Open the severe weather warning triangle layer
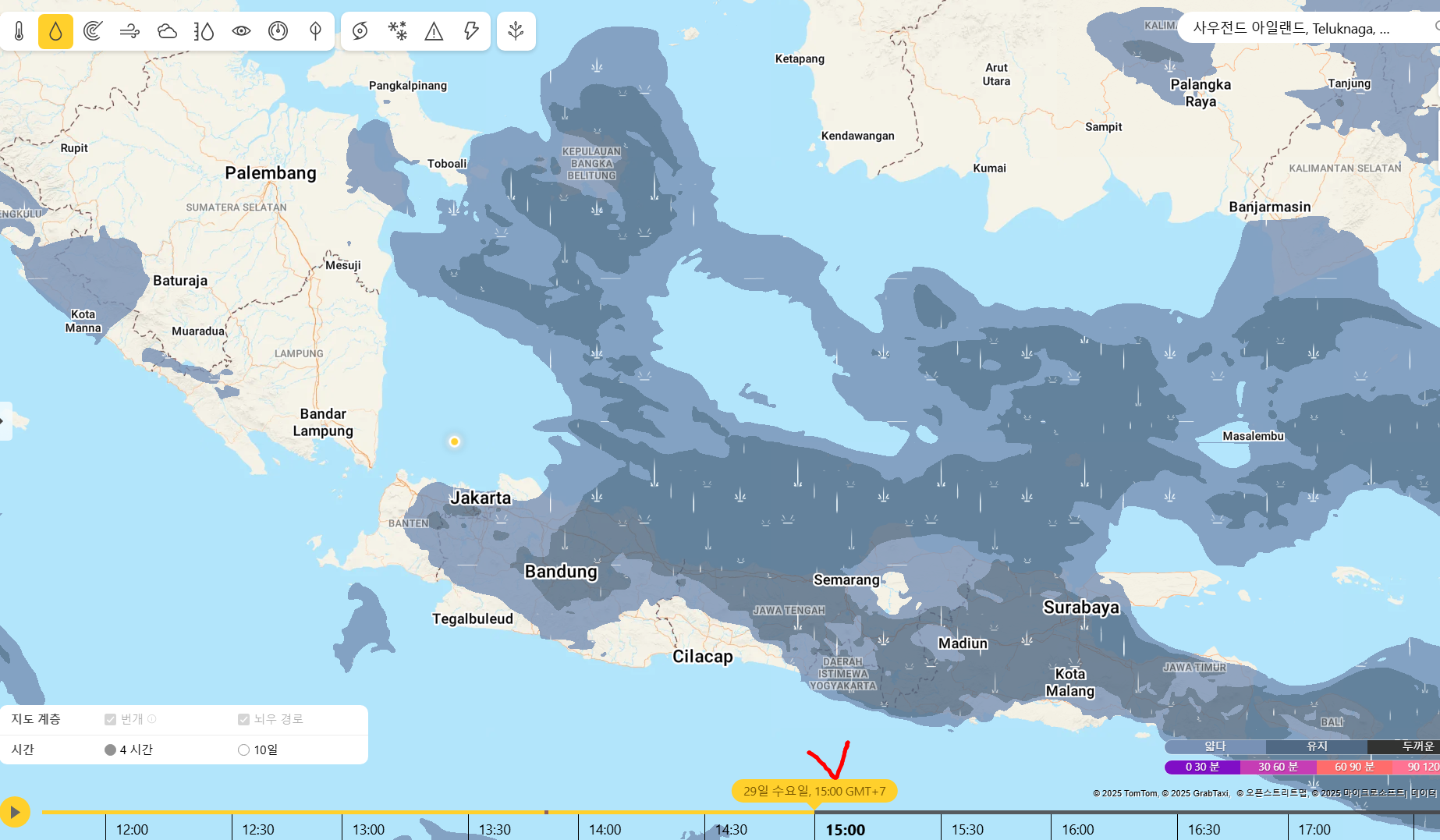Screen dimensions: 1440x840 [x=434, y=31]
